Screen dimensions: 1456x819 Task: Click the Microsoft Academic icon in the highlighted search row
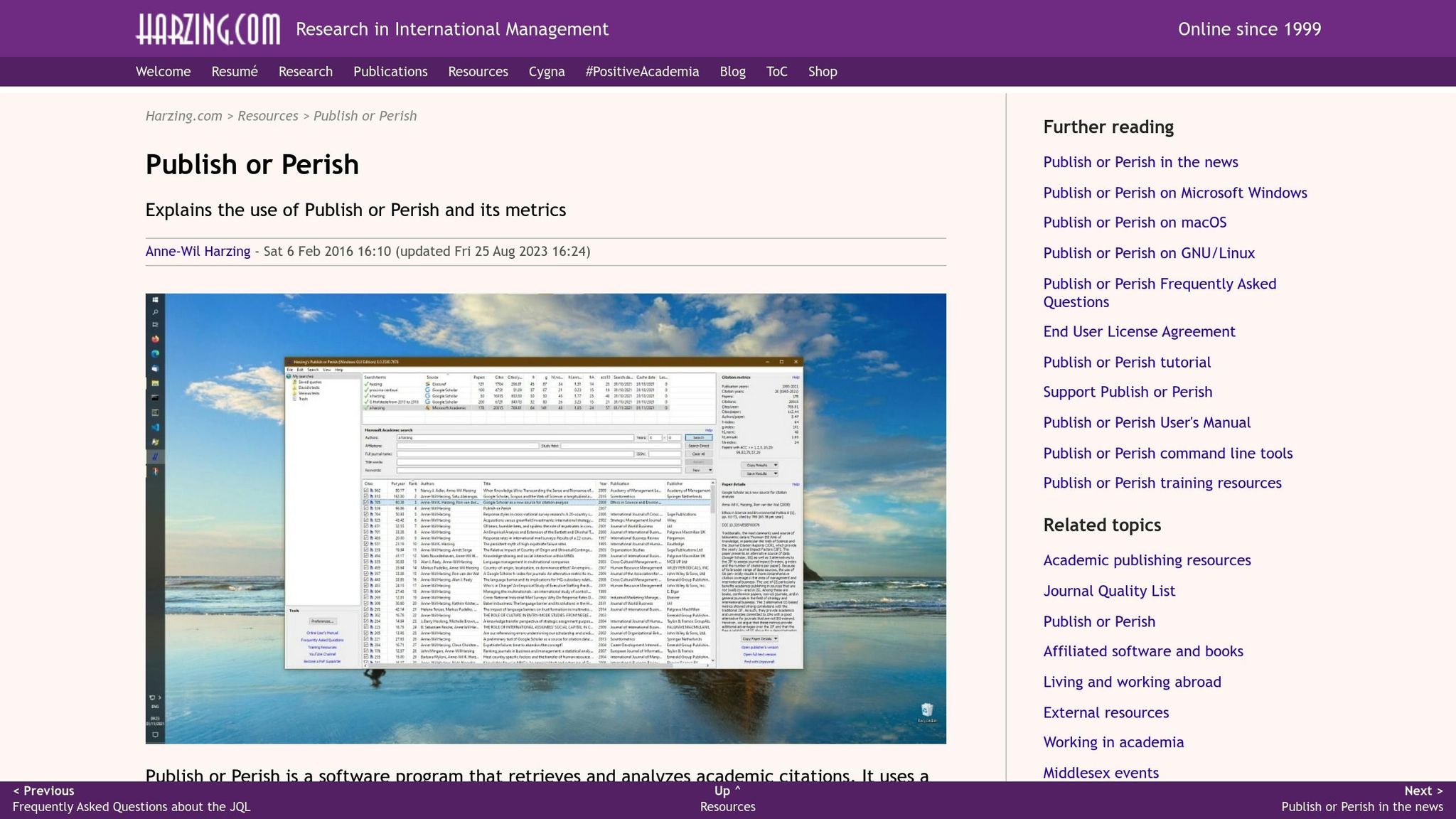tap(427, 408)
